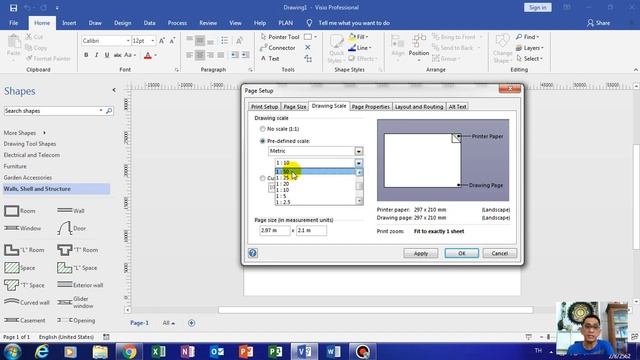
Task: Open Layers in Editing group
Action: point(529,48)
